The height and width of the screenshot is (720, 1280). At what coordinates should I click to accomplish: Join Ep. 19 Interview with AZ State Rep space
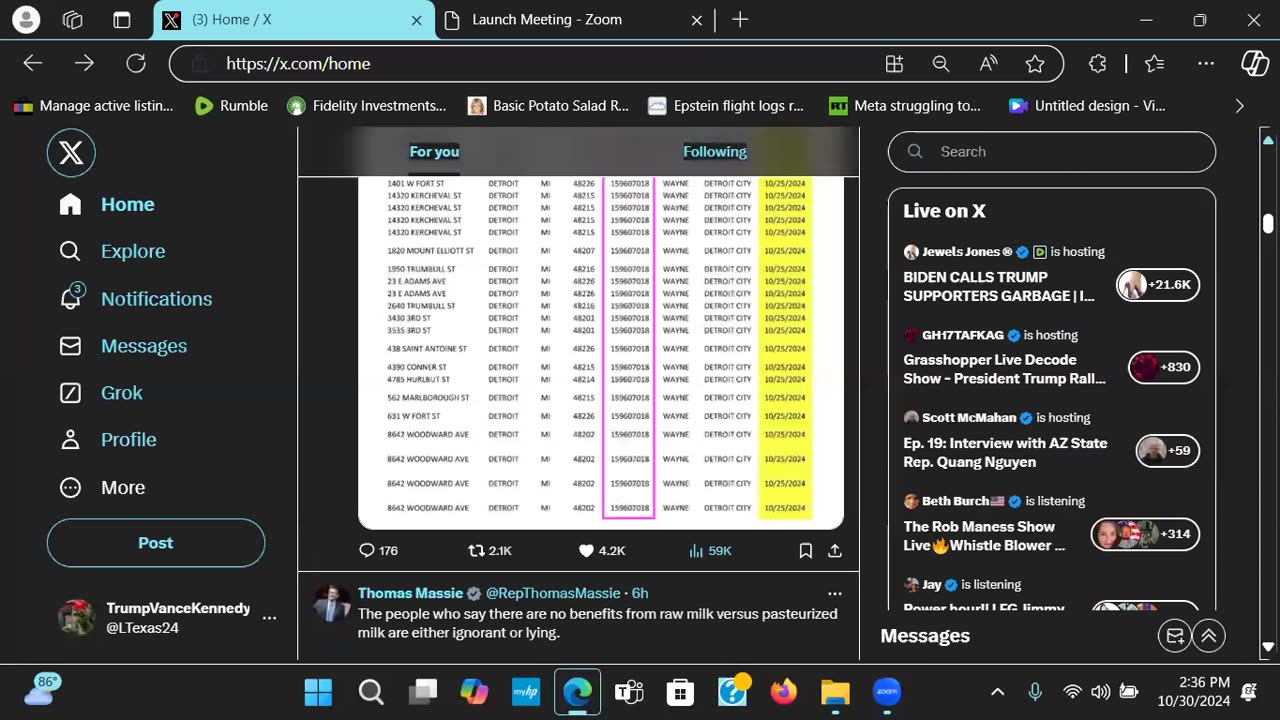pyautogui.click(x=1005, y=452)
